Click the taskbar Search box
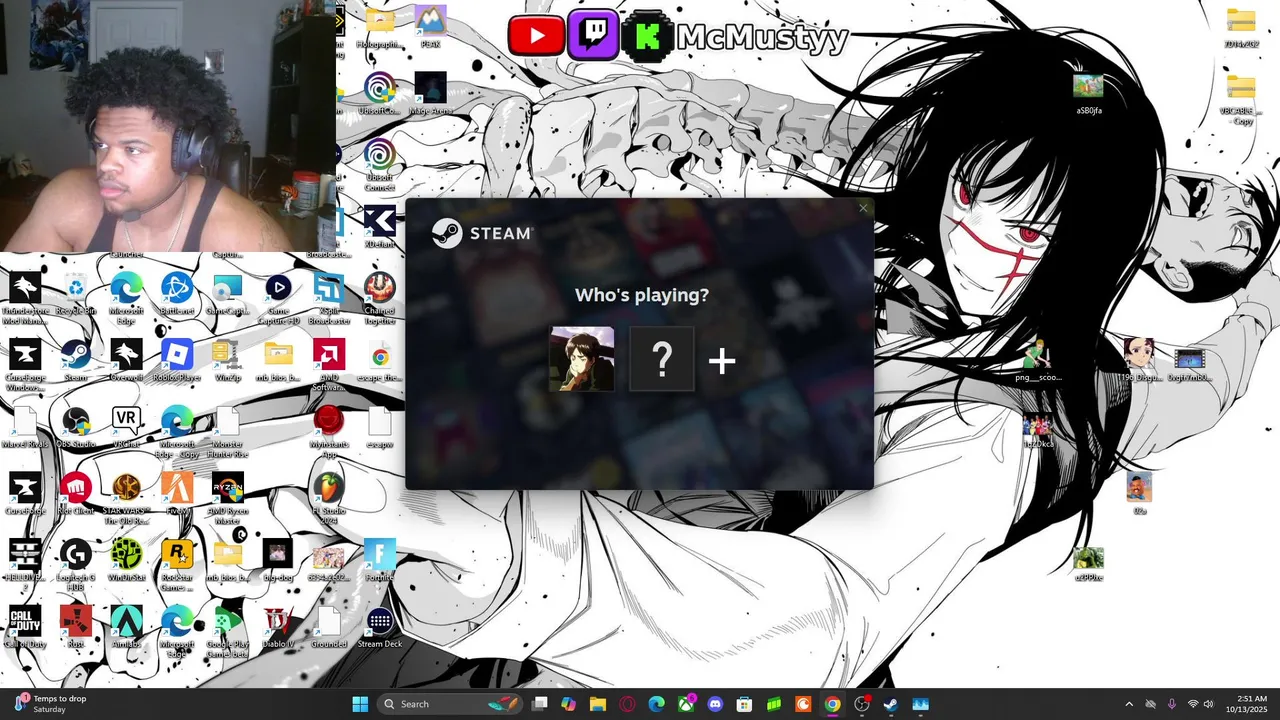This screenshot has width=1280, height=720. pos(451,704)
